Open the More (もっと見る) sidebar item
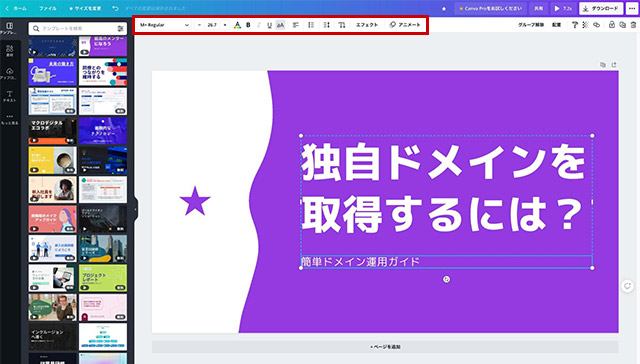The width and height of the screenshot is (640, 364). click(x=9, y=119)
